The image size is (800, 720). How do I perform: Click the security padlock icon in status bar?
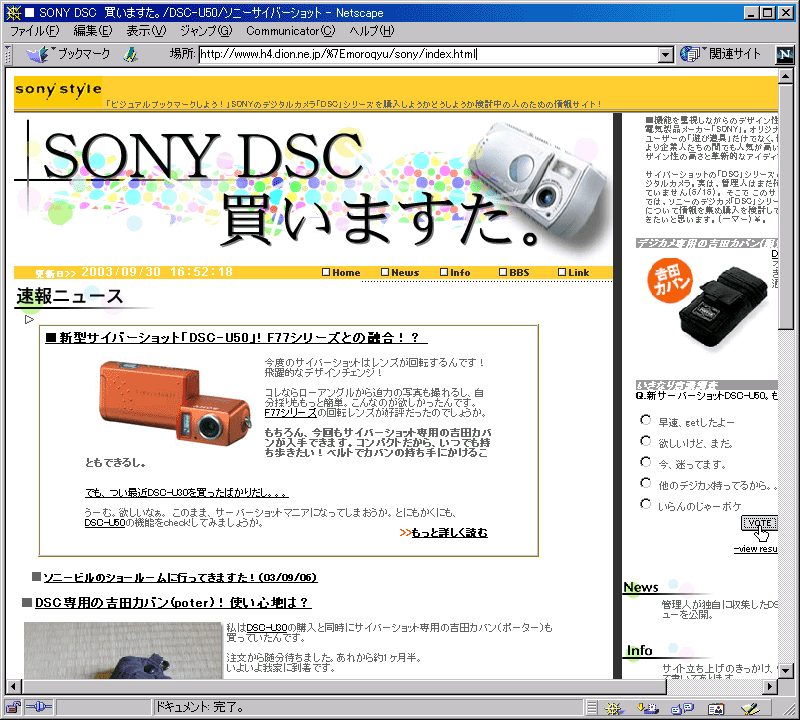pyautogui.click(x=13, y=707)
